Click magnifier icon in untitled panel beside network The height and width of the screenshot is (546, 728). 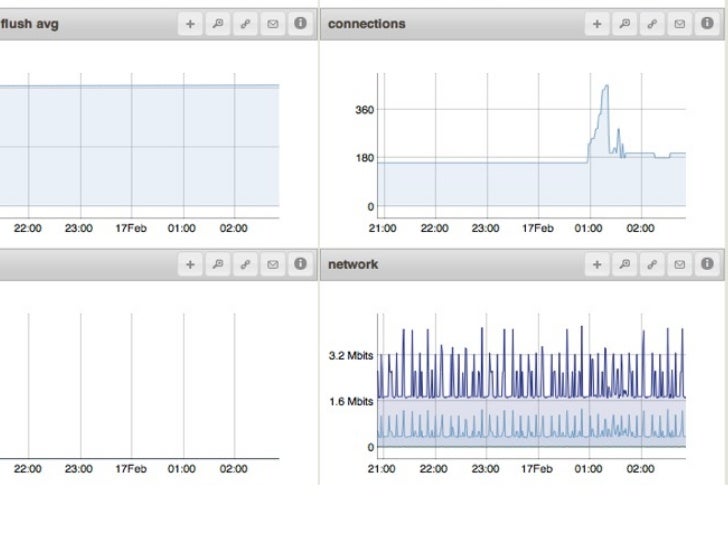pyautogui.click(x=218, y=264)
